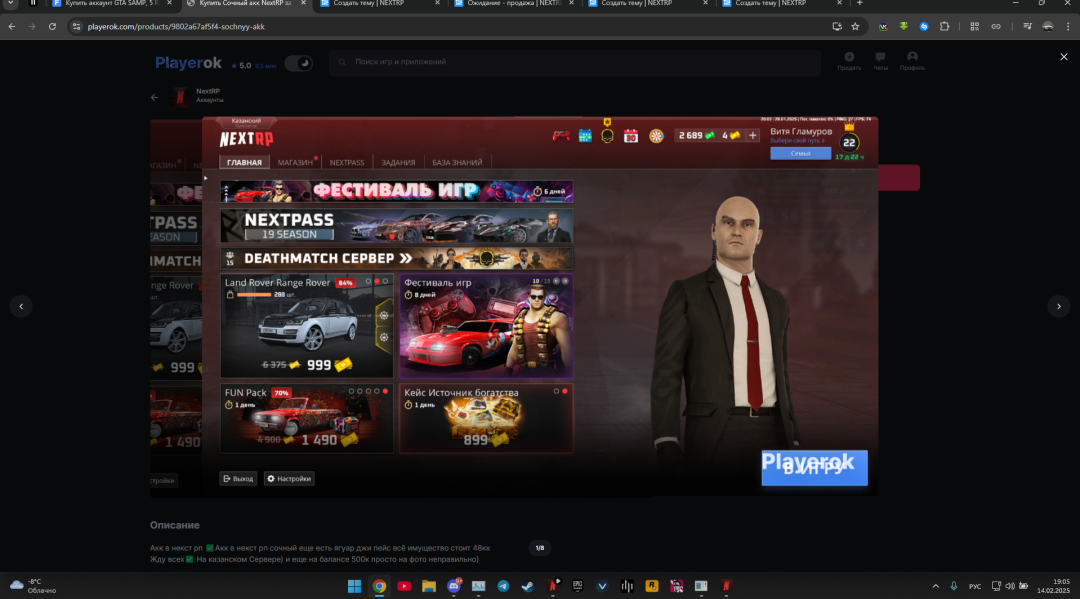Click the '1/8' image counter
Image resolution: width=1080 pixels, height=599 pixels.
[540, 548]
